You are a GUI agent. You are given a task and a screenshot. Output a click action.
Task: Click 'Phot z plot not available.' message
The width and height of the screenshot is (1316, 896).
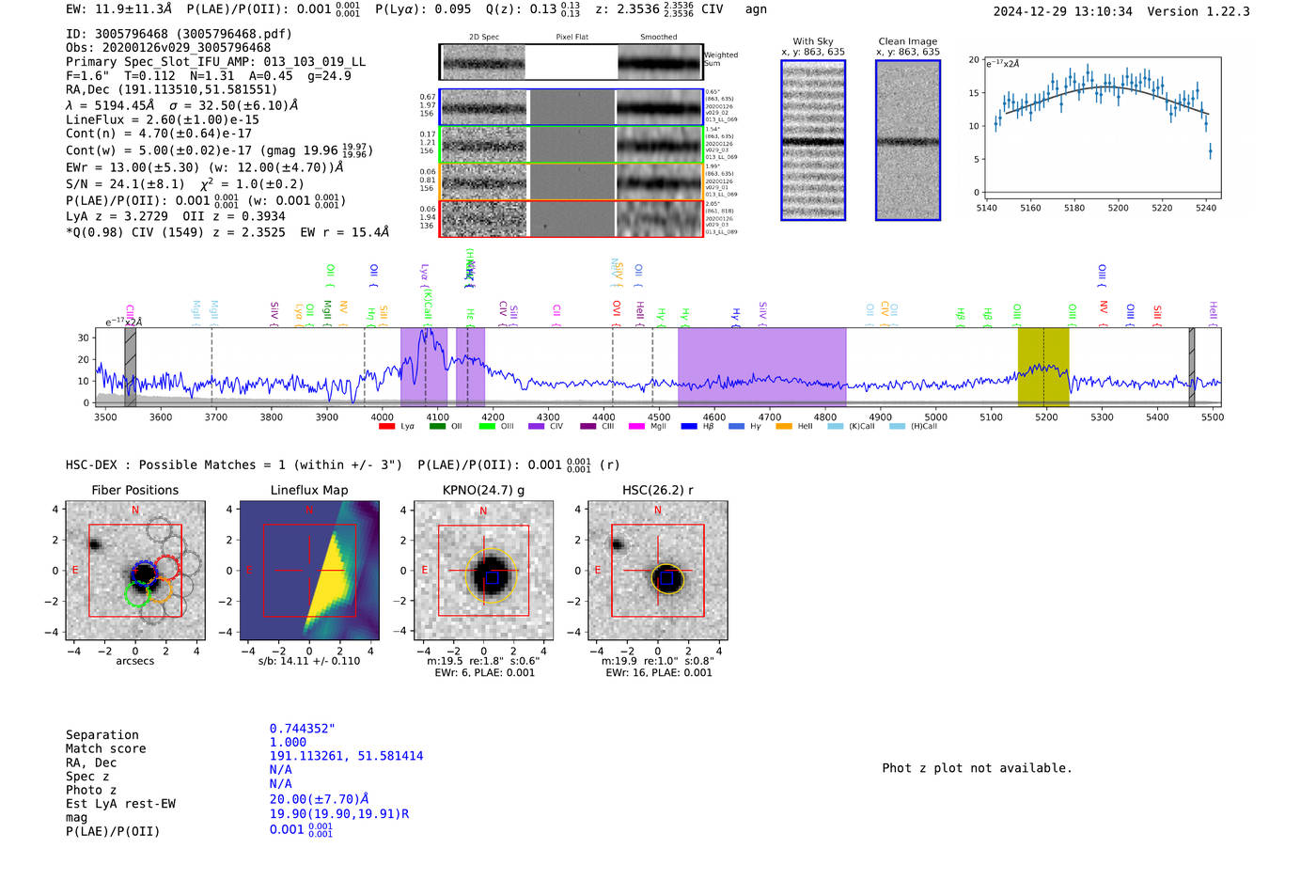977,768
